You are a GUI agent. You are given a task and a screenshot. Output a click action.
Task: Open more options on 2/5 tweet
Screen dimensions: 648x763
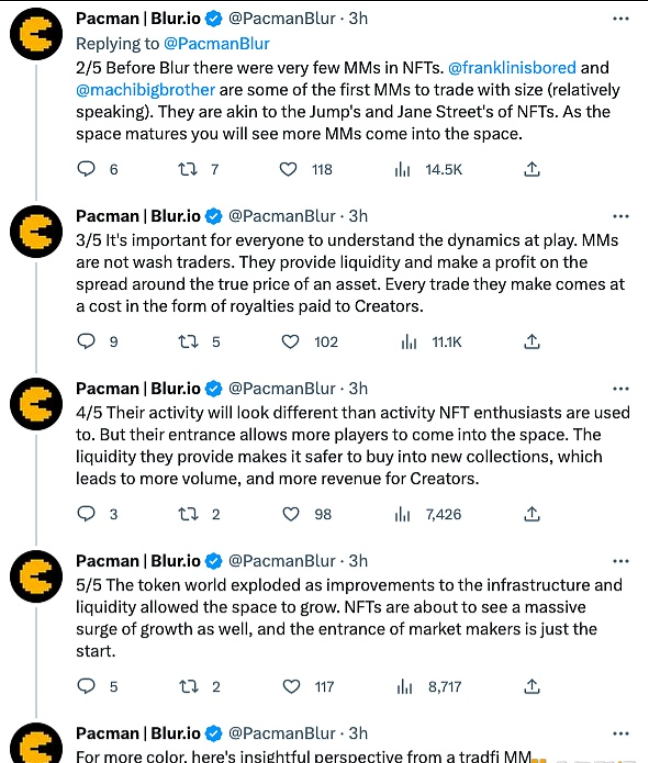[621, 19]
